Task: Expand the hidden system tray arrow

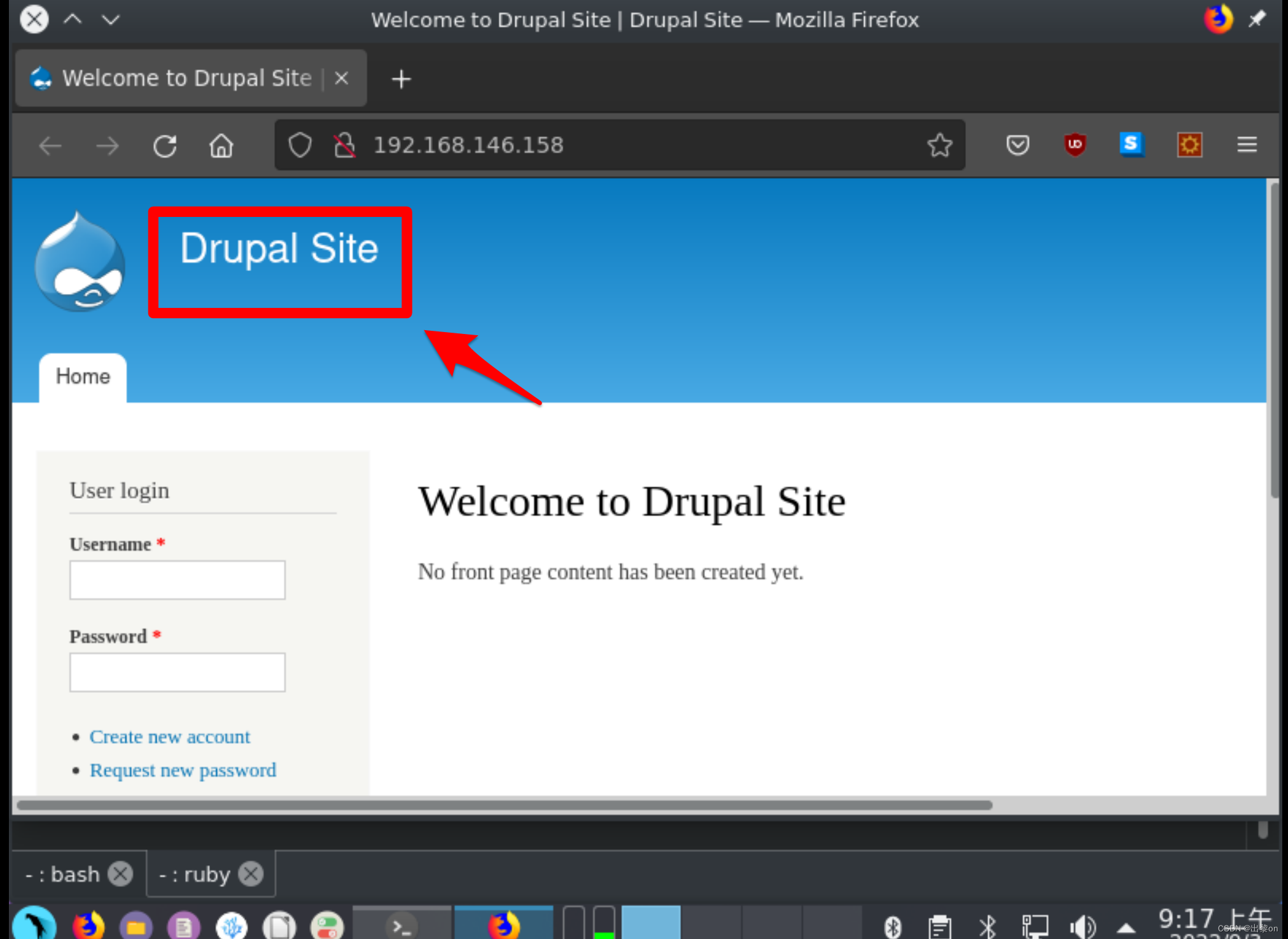Action: tap(1126, 928)
